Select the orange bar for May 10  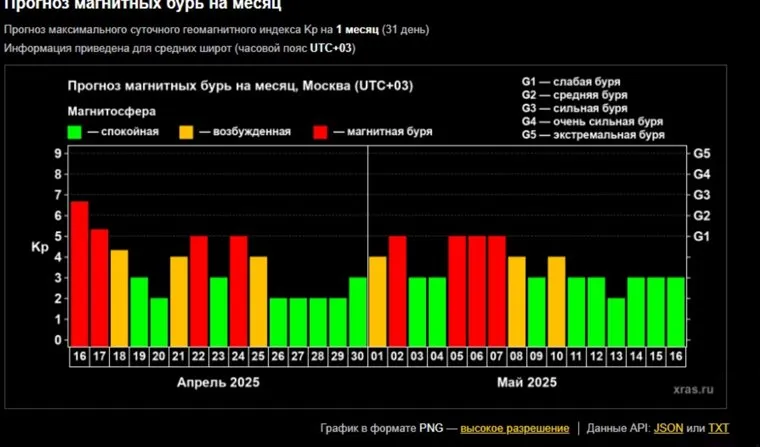557,298
